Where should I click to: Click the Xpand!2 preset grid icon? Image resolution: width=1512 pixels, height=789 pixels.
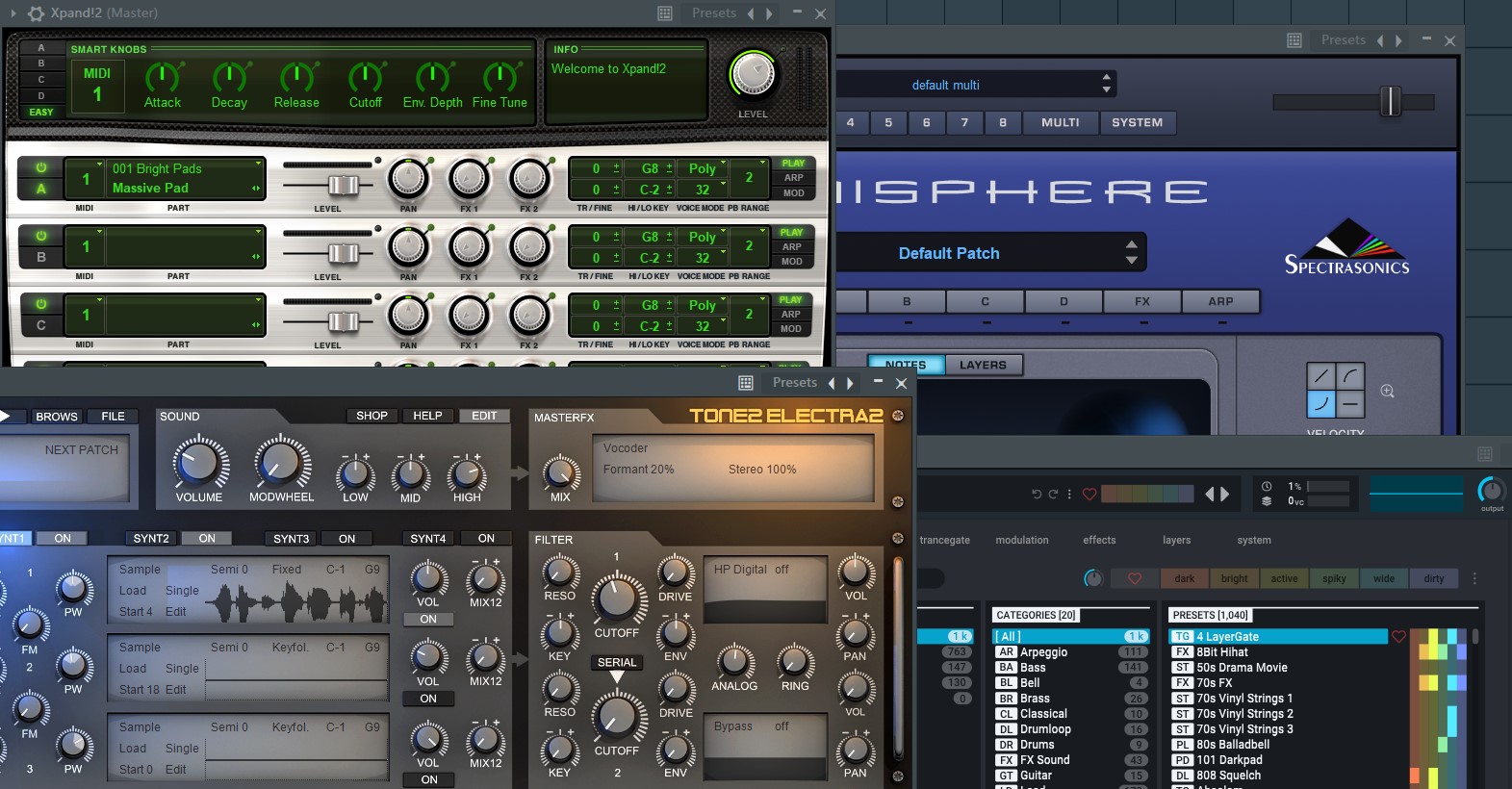pos(665,13)
